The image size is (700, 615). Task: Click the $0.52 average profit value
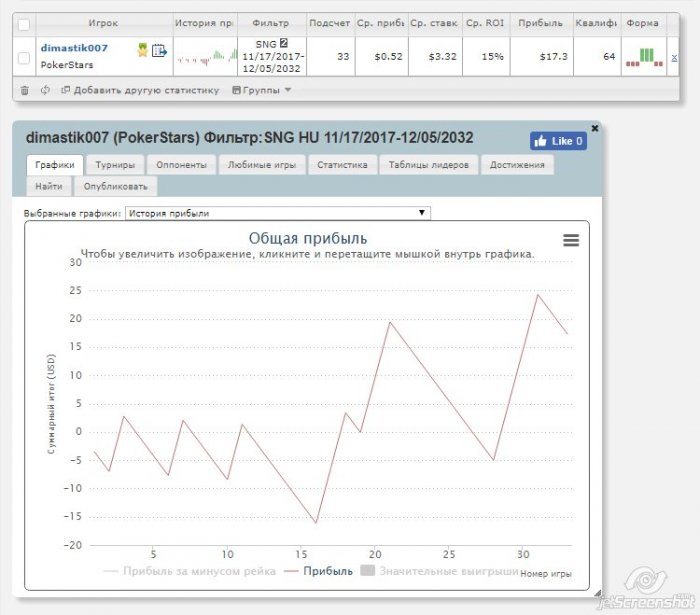pyautogui.click(x=388, y=57)
